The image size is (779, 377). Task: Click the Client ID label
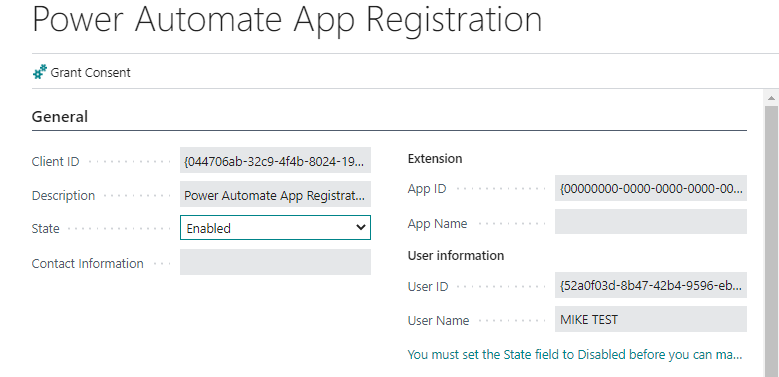(x=55, y=161)
